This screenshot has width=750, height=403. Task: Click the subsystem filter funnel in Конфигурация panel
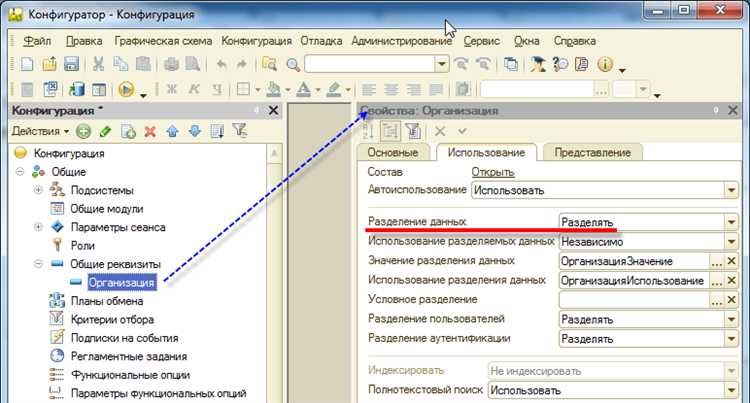[x=240, y=131]
